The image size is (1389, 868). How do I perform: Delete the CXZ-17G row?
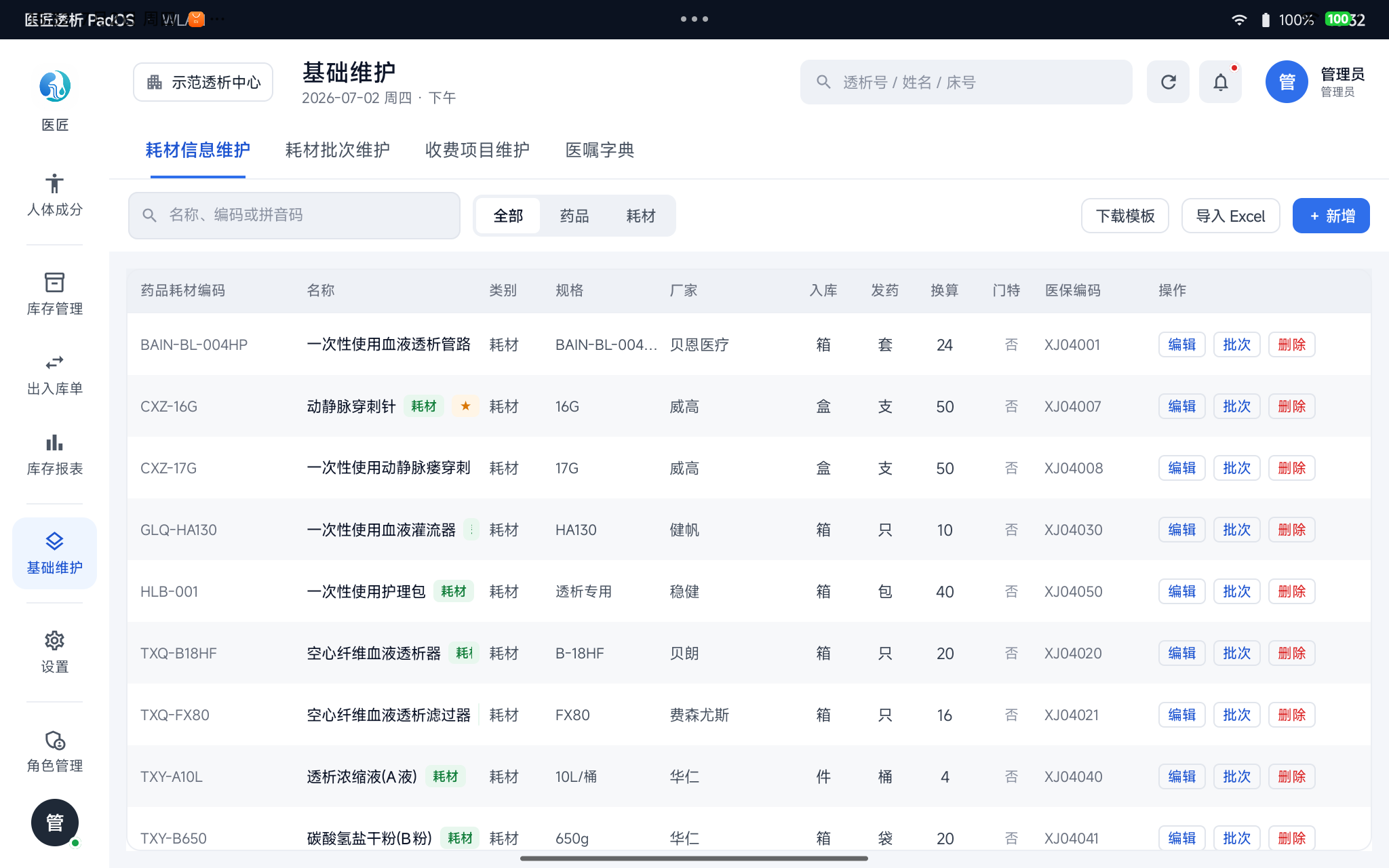coord(1291,468)
